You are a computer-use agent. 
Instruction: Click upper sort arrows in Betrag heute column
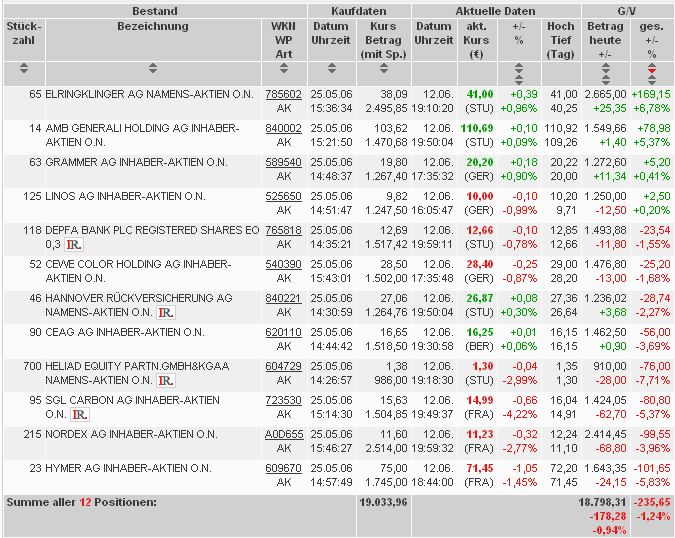606,68
